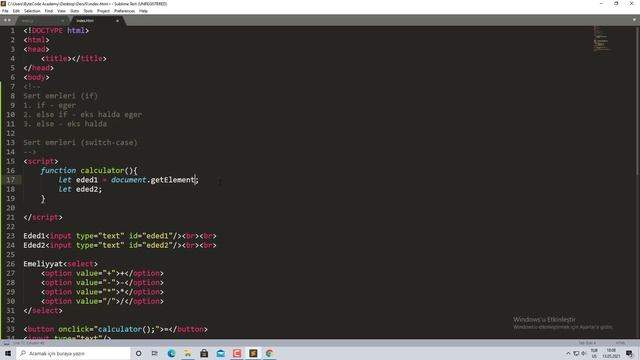Click id="eded1" attribute on line 23
The height and width of the screenshot is (360, 640).
click(x=151, y=236)
